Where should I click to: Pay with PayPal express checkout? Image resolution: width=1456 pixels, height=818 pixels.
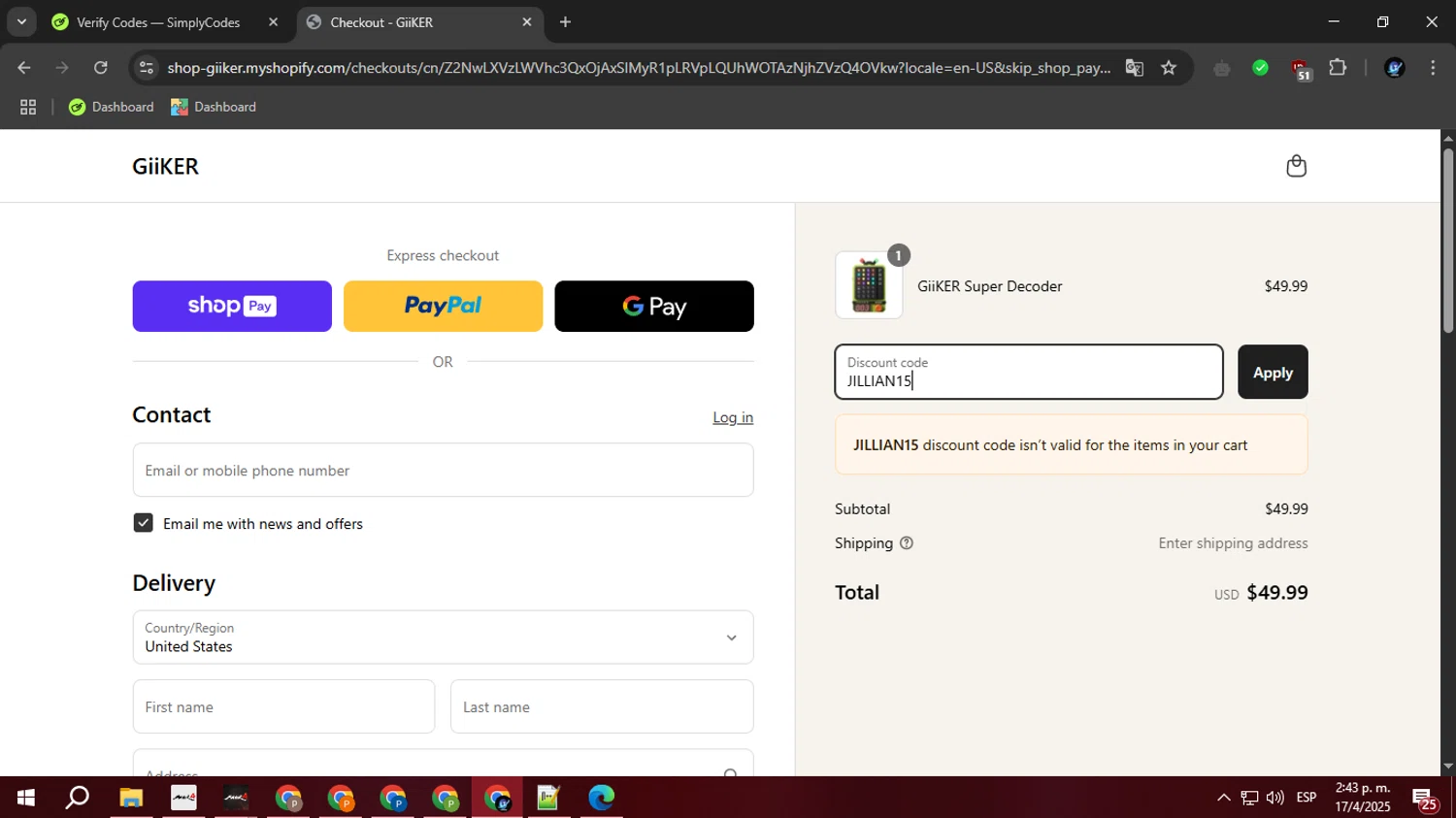[443, 306]
